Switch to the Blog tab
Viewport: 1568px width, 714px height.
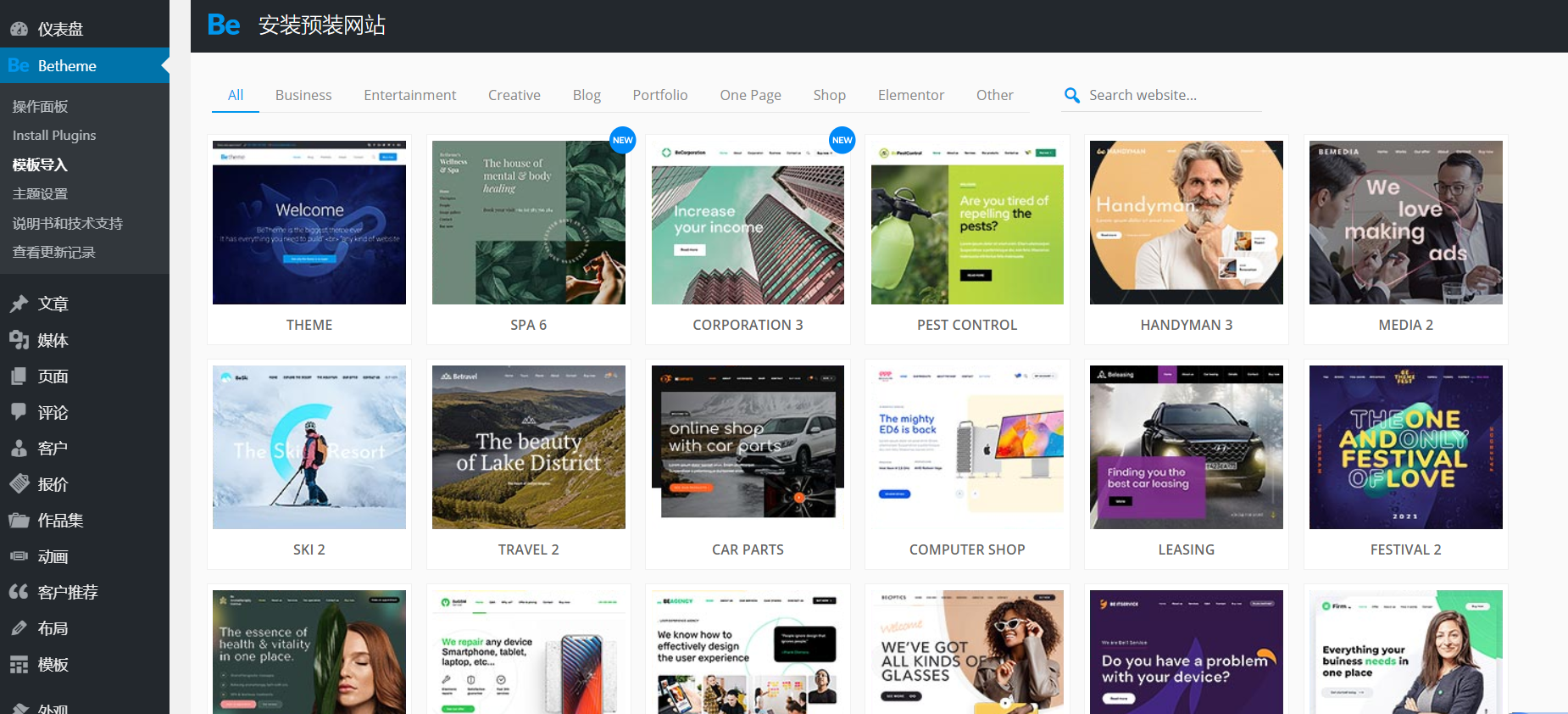click(587, 95)
